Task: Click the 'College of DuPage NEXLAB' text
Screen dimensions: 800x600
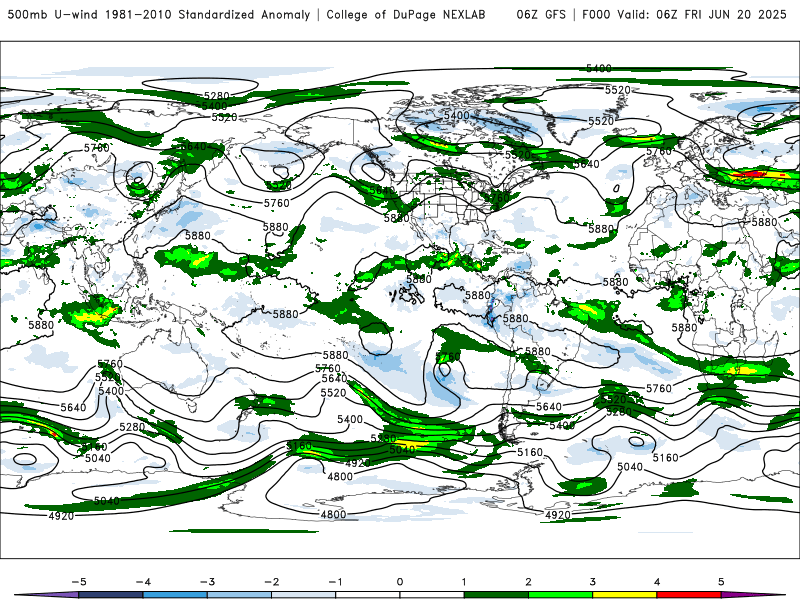Action: (x=406, y=15)
